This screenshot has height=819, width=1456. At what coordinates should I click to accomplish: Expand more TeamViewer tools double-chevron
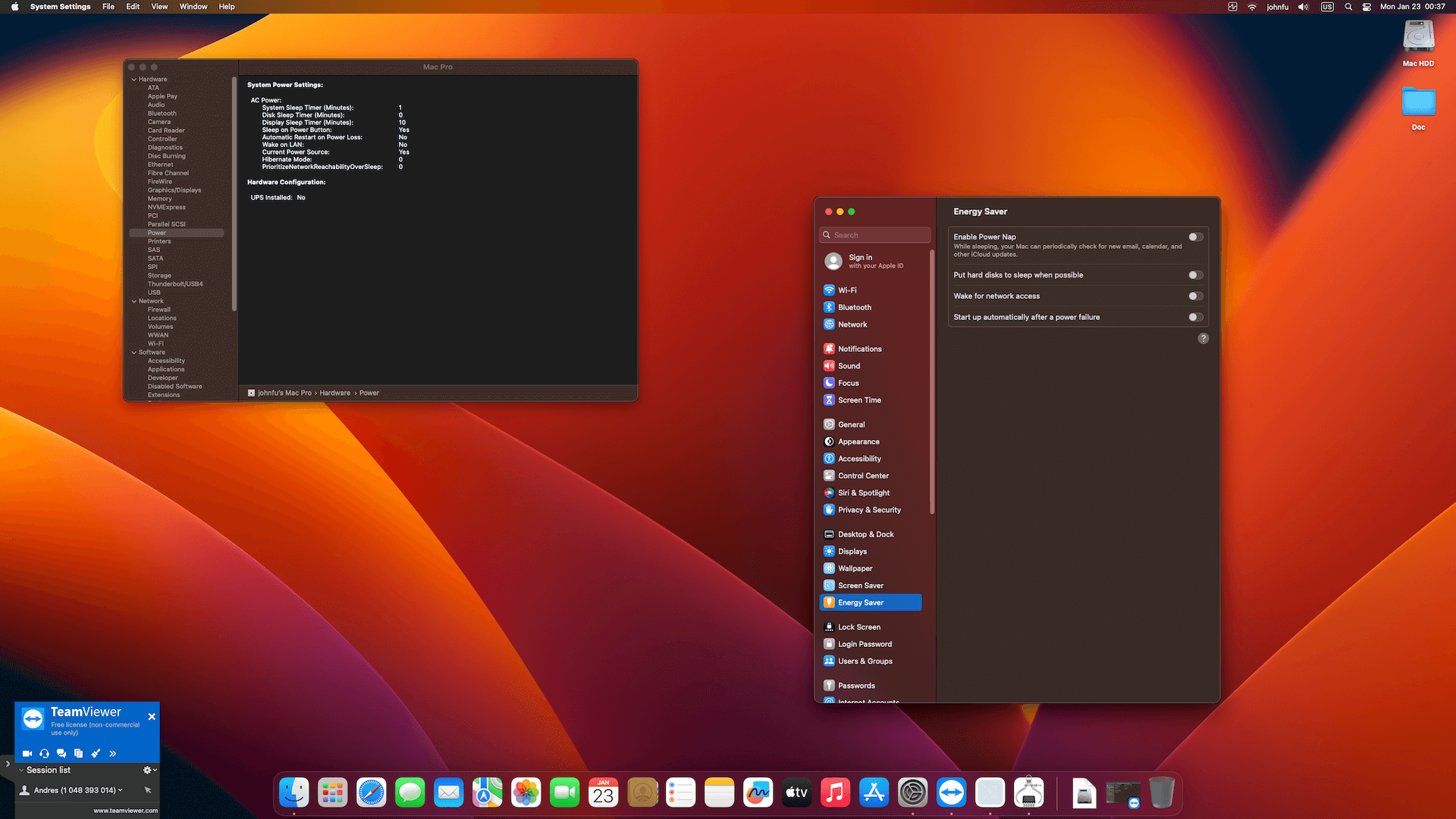pos(112,754)
